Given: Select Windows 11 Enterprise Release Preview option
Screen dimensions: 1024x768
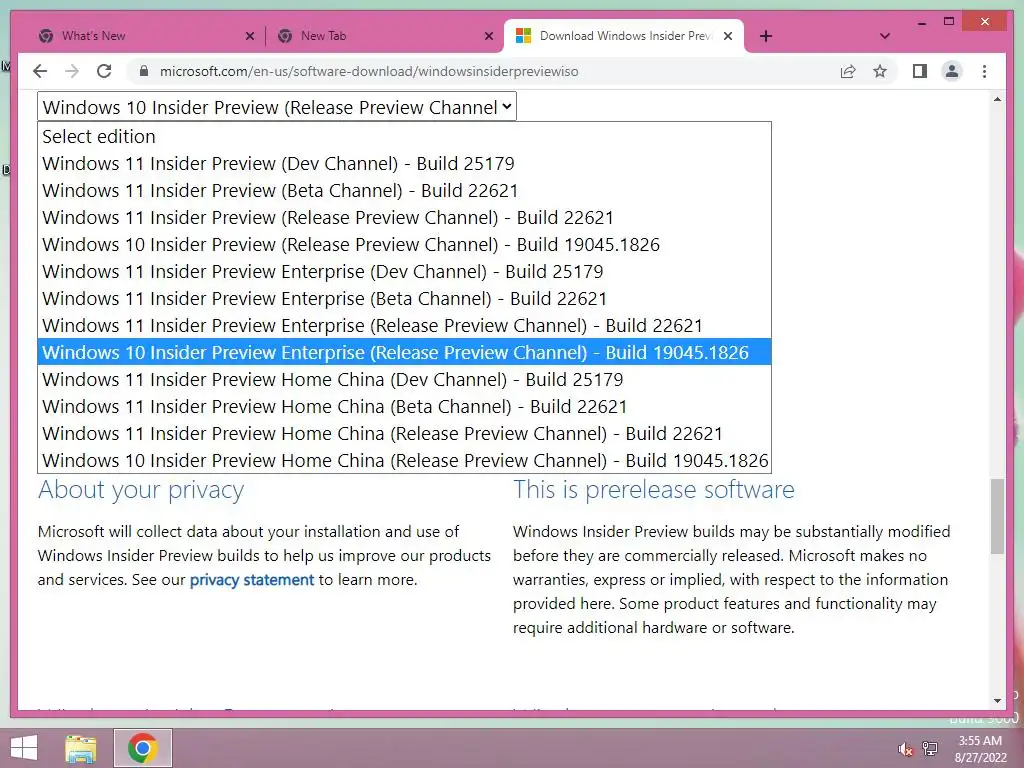Looking at the screenshot, I should [x=404, y=325].
